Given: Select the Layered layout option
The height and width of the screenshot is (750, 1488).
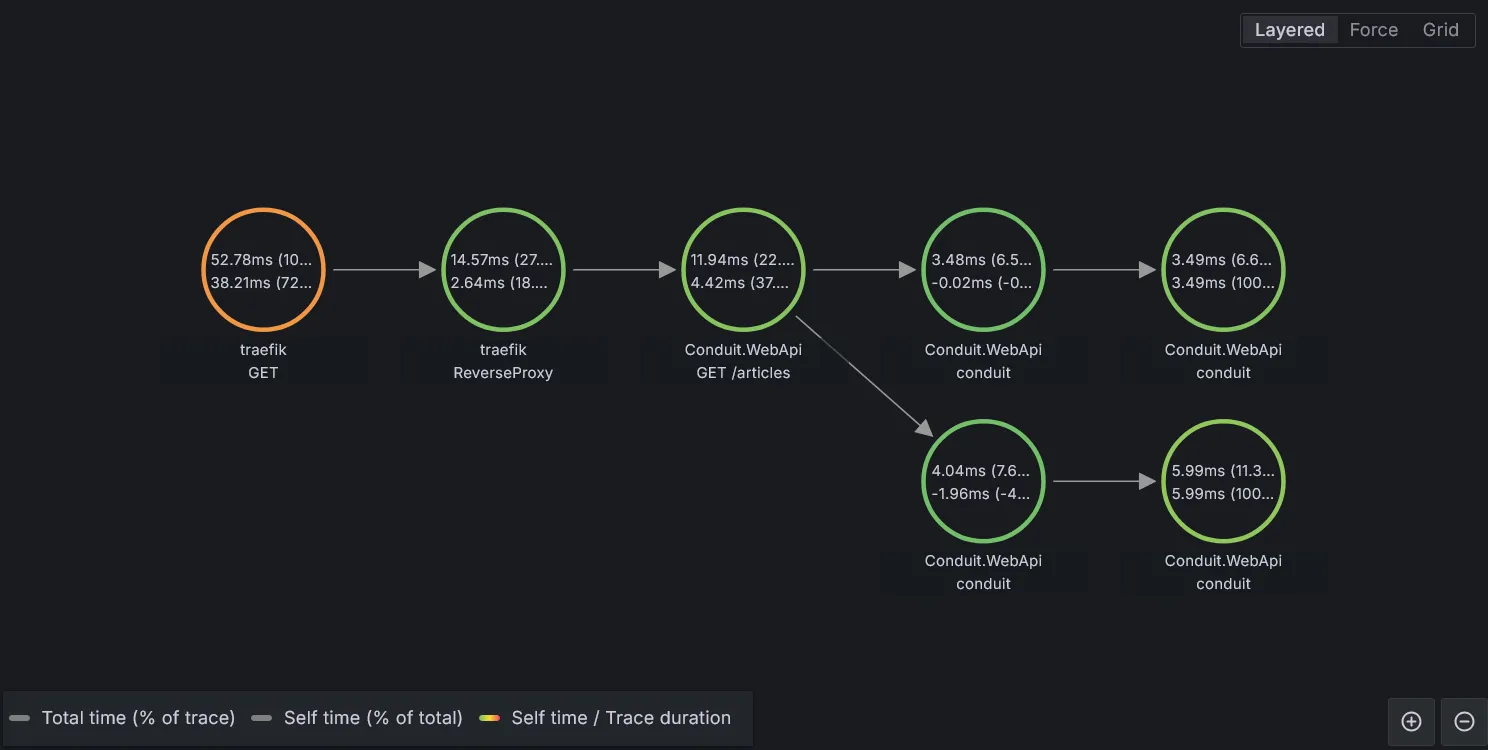Looking at the screenshot, I should (x=1289, y=29).
